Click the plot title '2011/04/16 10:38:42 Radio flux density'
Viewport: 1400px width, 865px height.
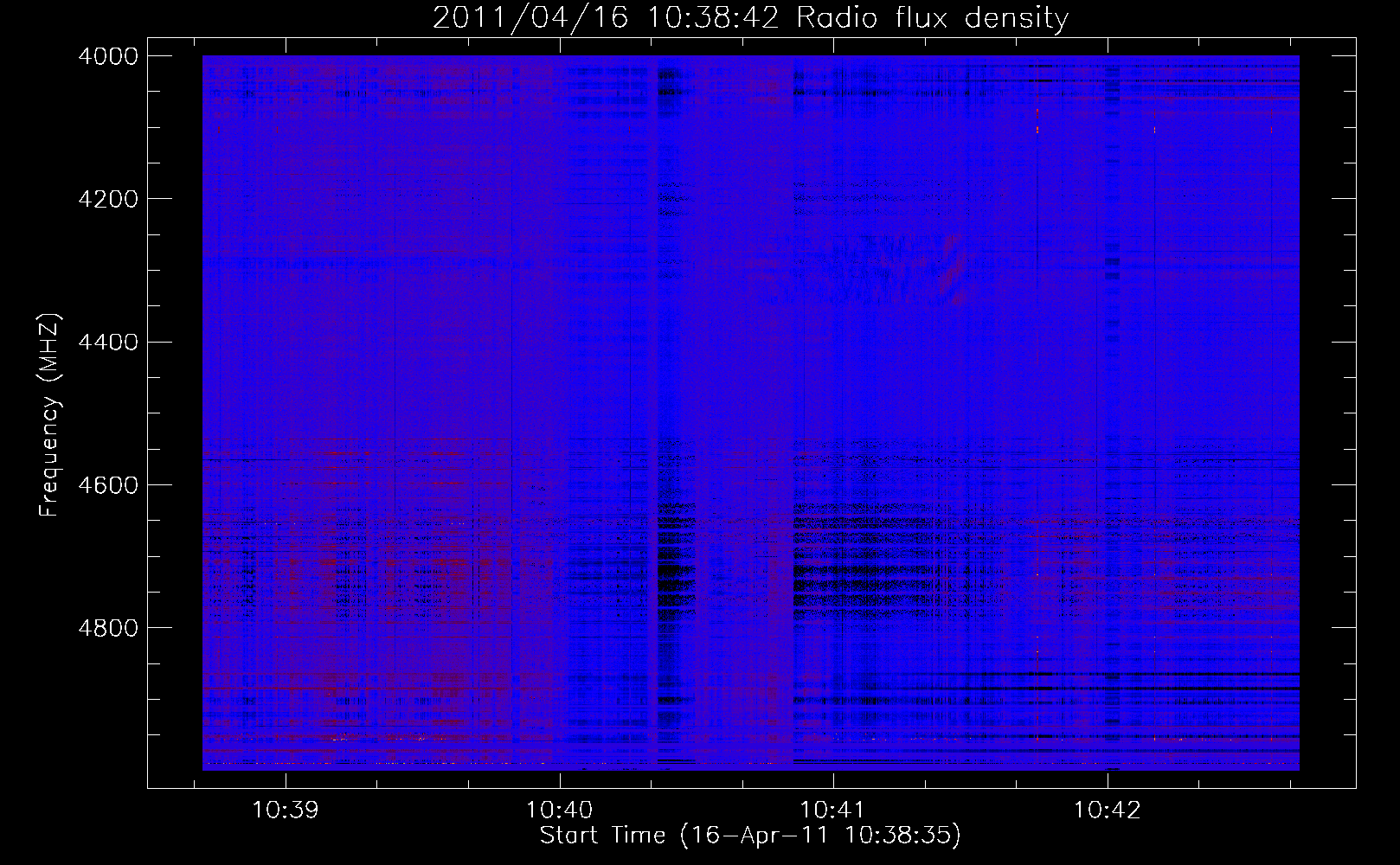click(750, 18)
